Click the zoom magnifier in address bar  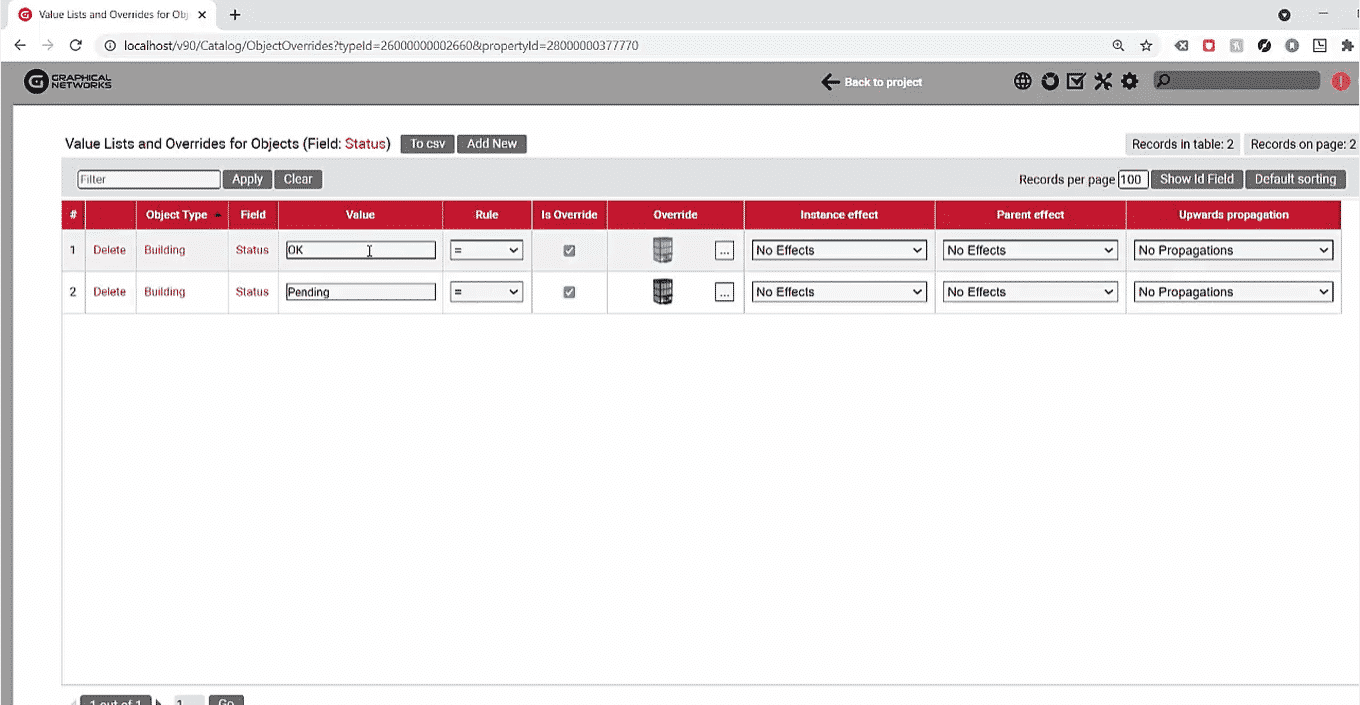(1118, 46)
